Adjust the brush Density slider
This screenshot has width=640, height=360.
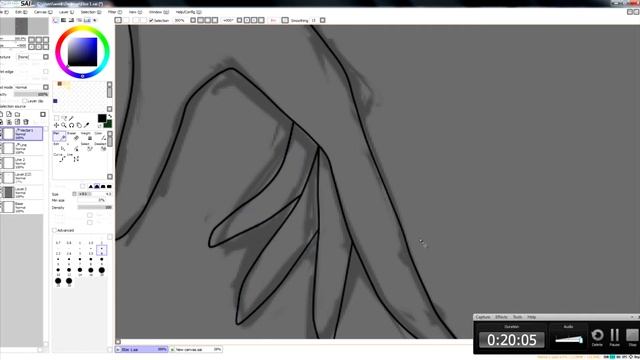pos(94,207)
